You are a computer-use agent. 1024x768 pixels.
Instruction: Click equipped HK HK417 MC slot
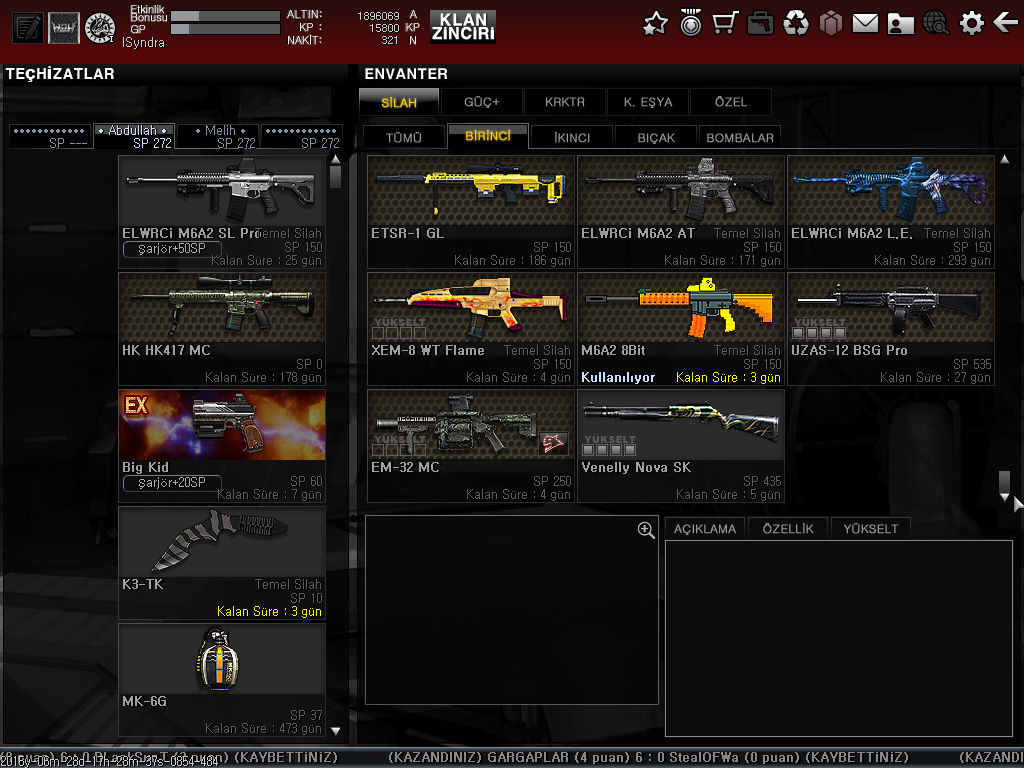[222, 328]
